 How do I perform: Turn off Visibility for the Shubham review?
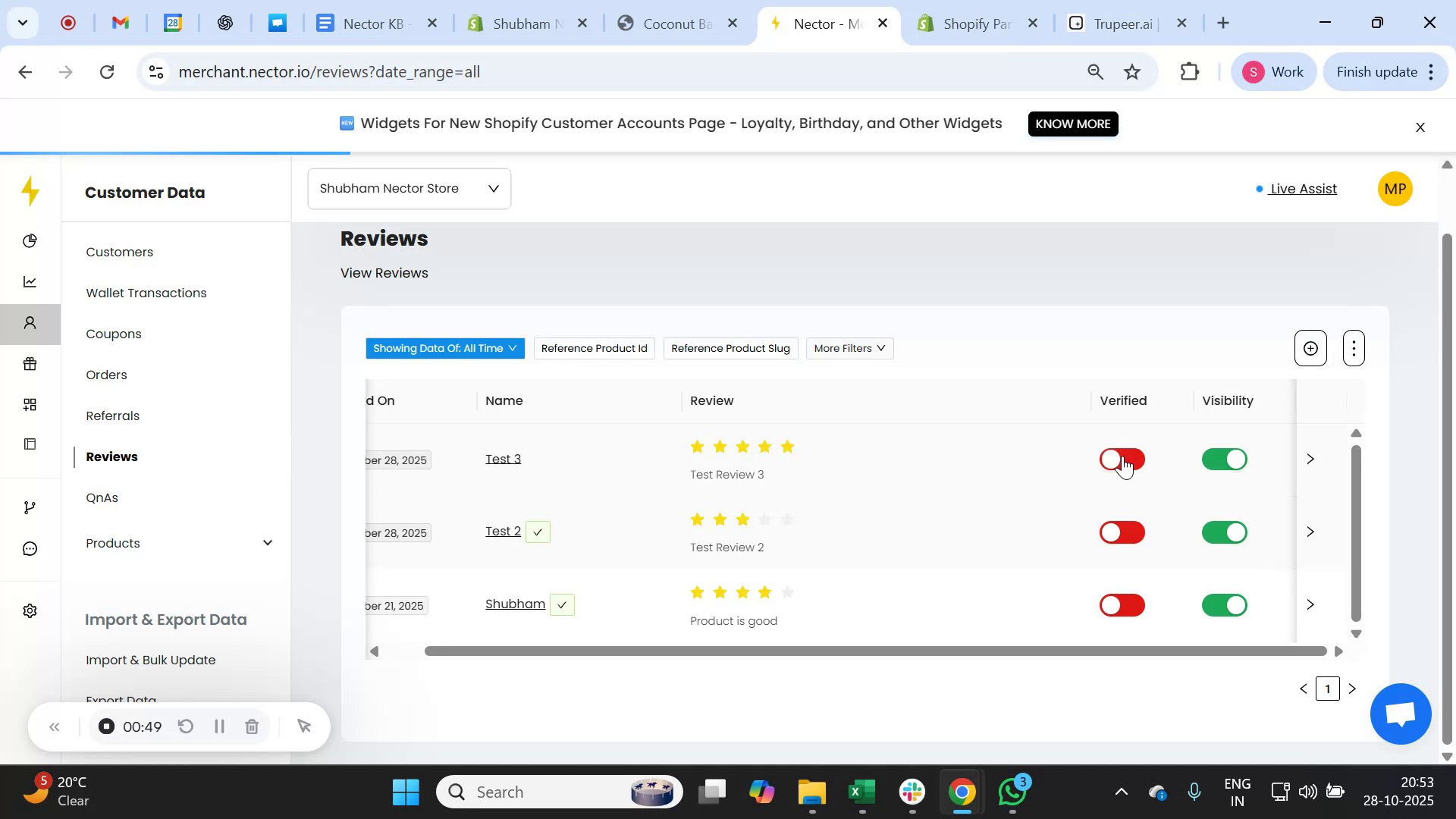point(1225,604)
